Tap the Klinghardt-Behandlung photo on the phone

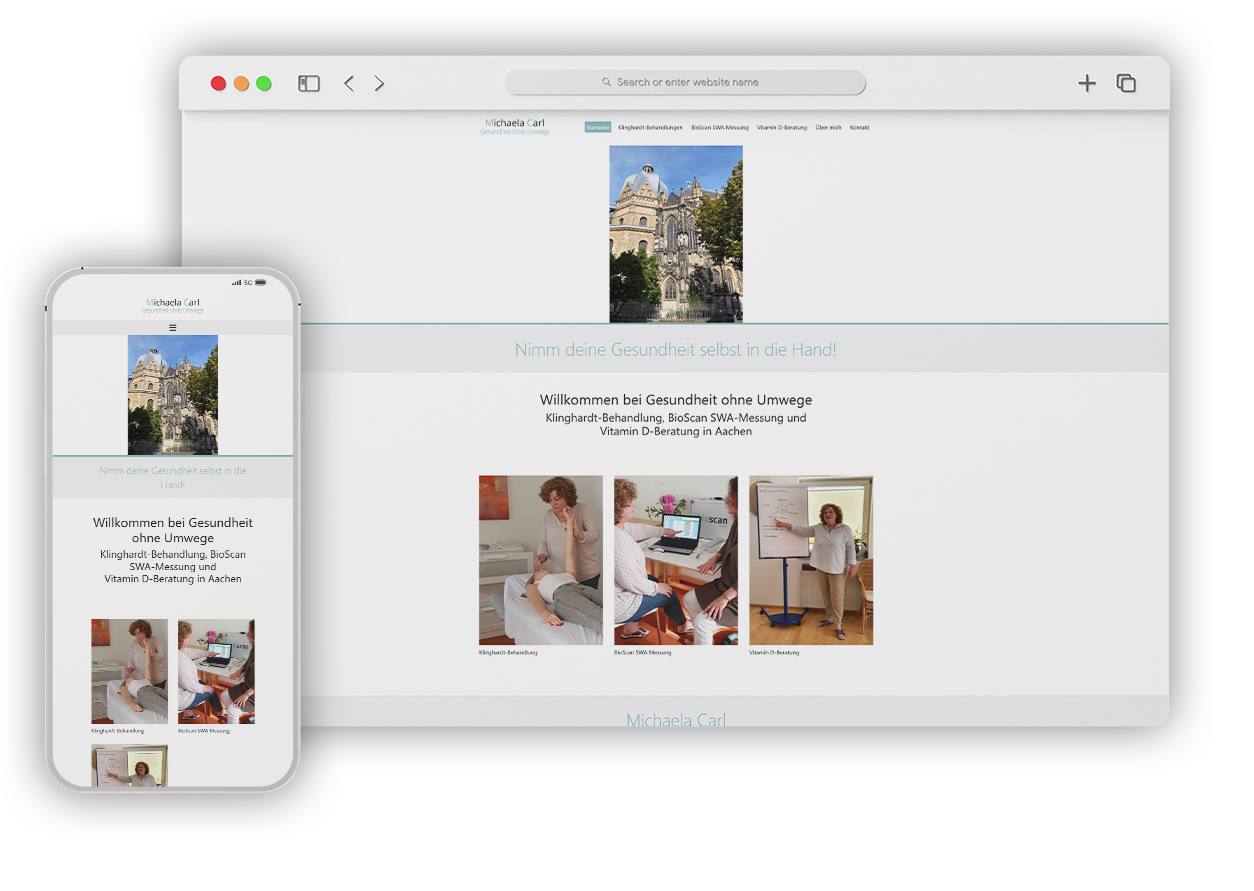coord(130,671)
